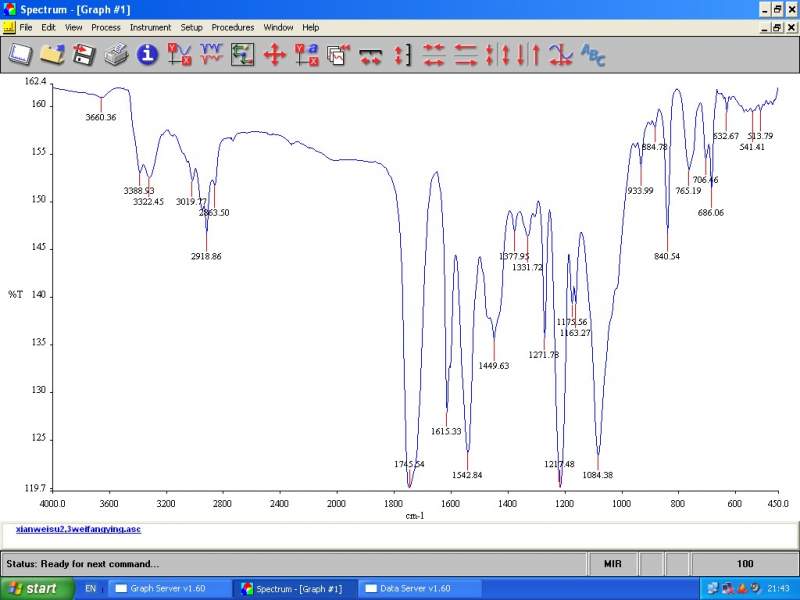Screen dimensions: 800x600
Task: Click the 1449.63 peak label
Action: point(494,366)
